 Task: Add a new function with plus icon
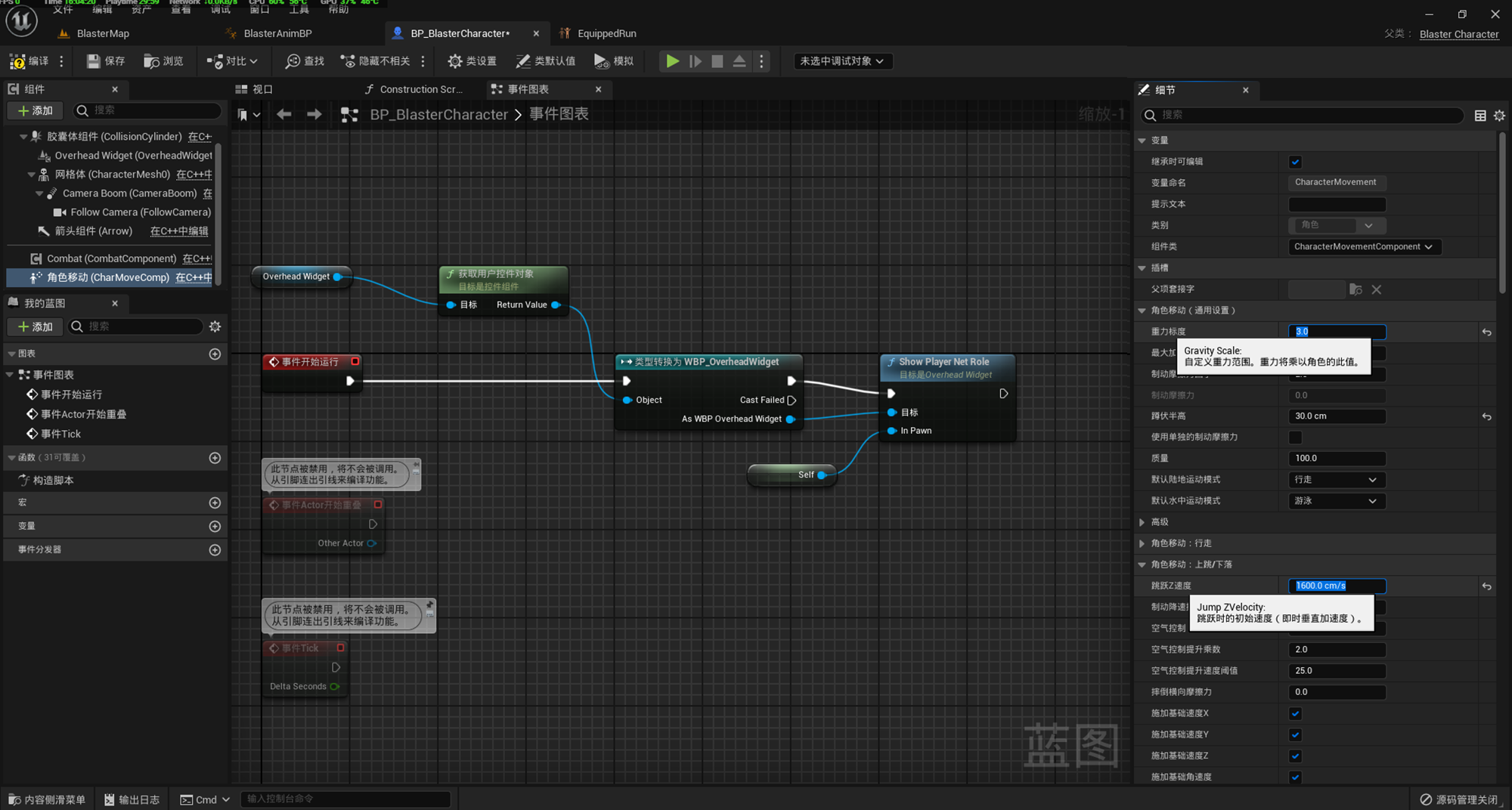point(215,458)
